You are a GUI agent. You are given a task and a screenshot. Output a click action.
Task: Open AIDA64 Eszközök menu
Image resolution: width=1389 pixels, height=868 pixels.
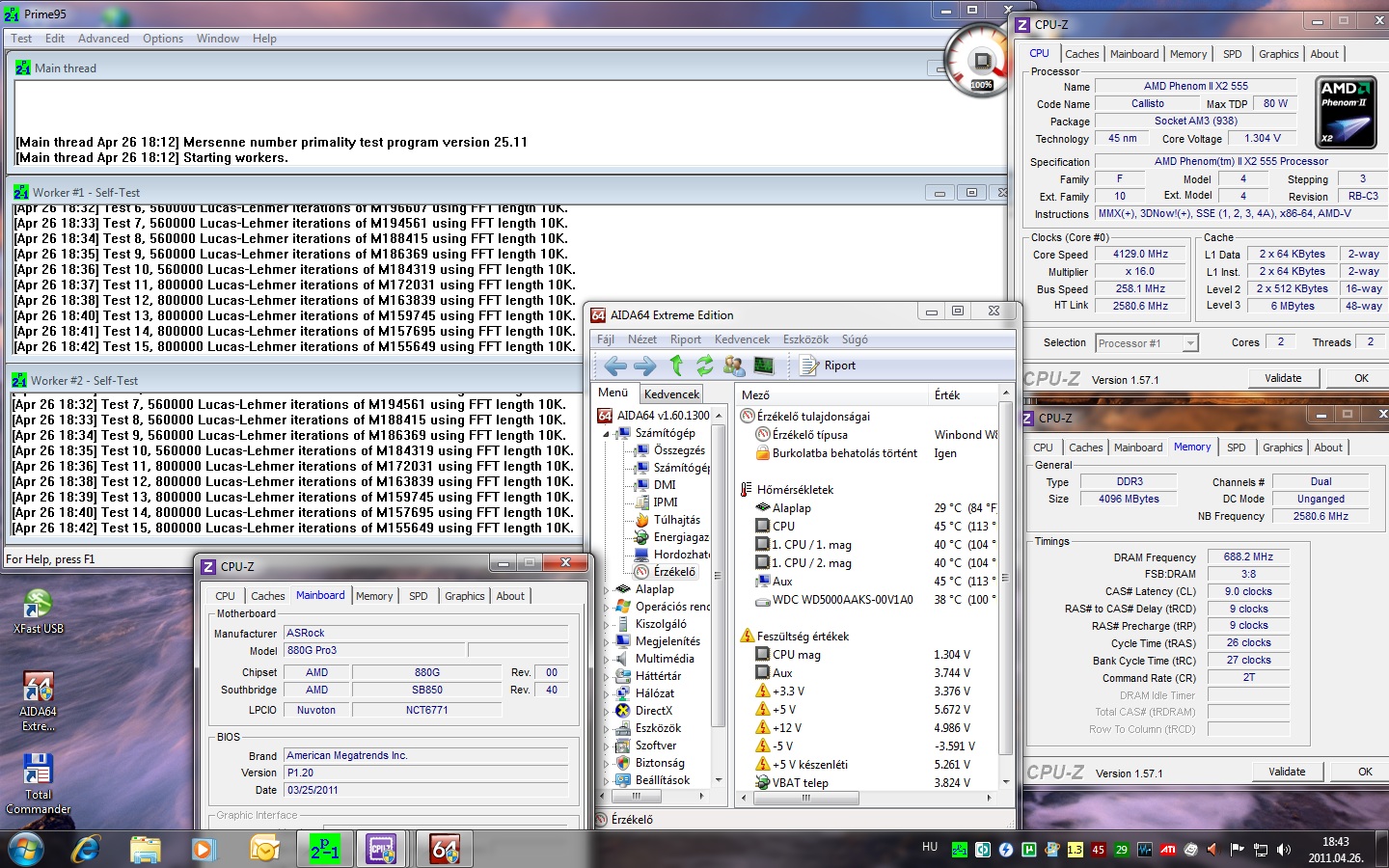(x=805, y=339)
